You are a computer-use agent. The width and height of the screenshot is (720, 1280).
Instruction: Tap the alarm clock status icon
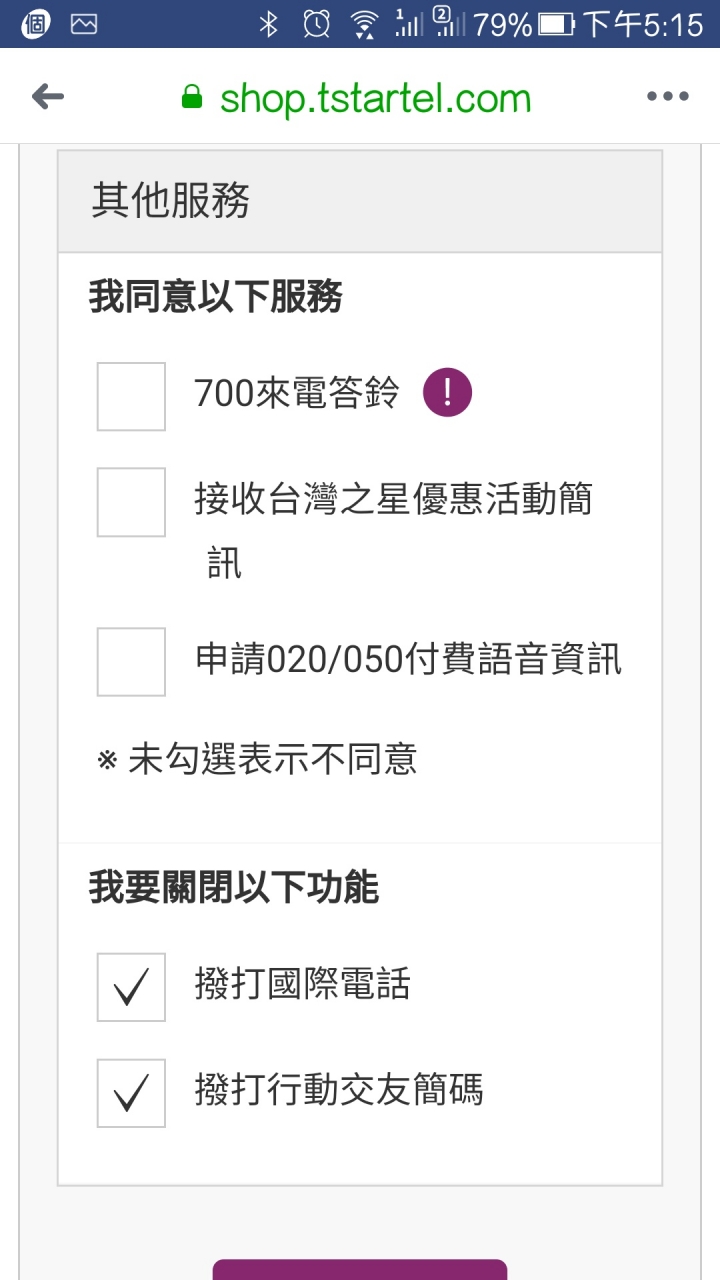point(316,24)
